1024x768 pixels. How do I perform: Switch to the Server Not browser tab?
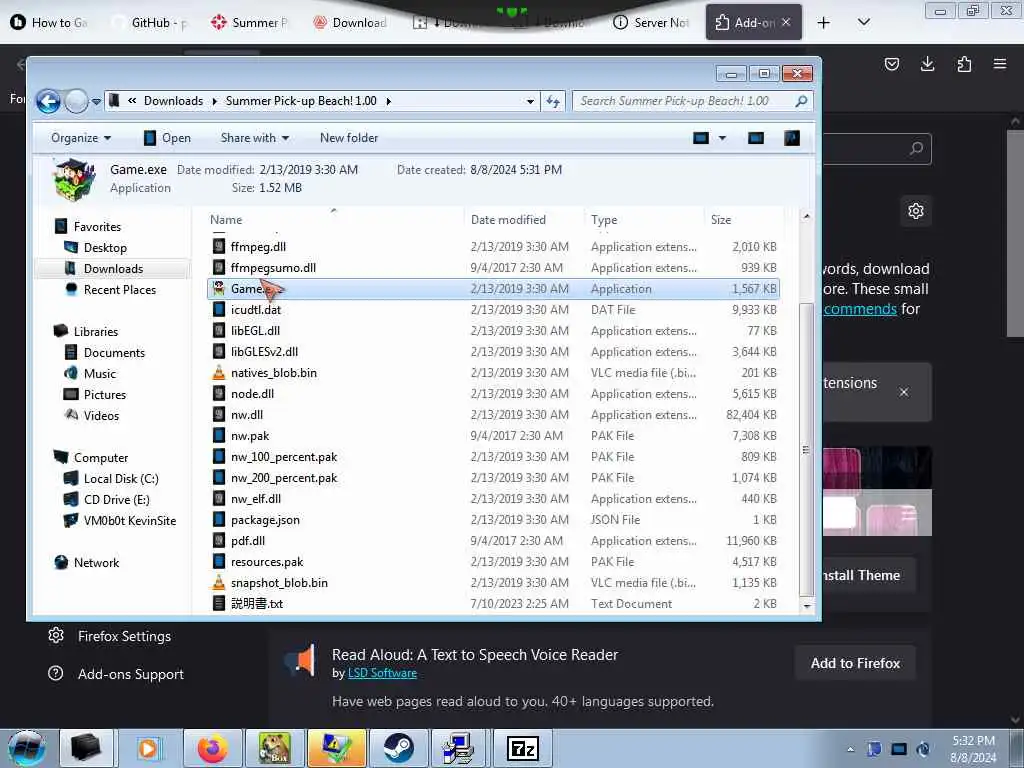coord(651,23)
